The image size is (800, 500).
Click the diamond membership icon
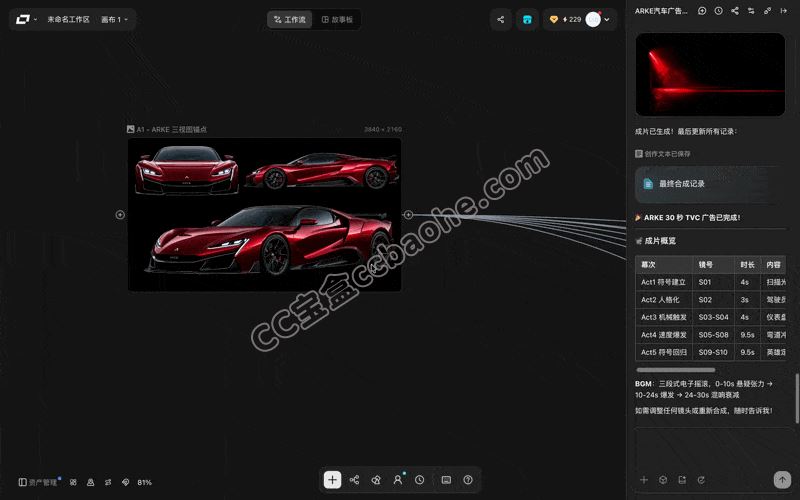pos(554,19)
